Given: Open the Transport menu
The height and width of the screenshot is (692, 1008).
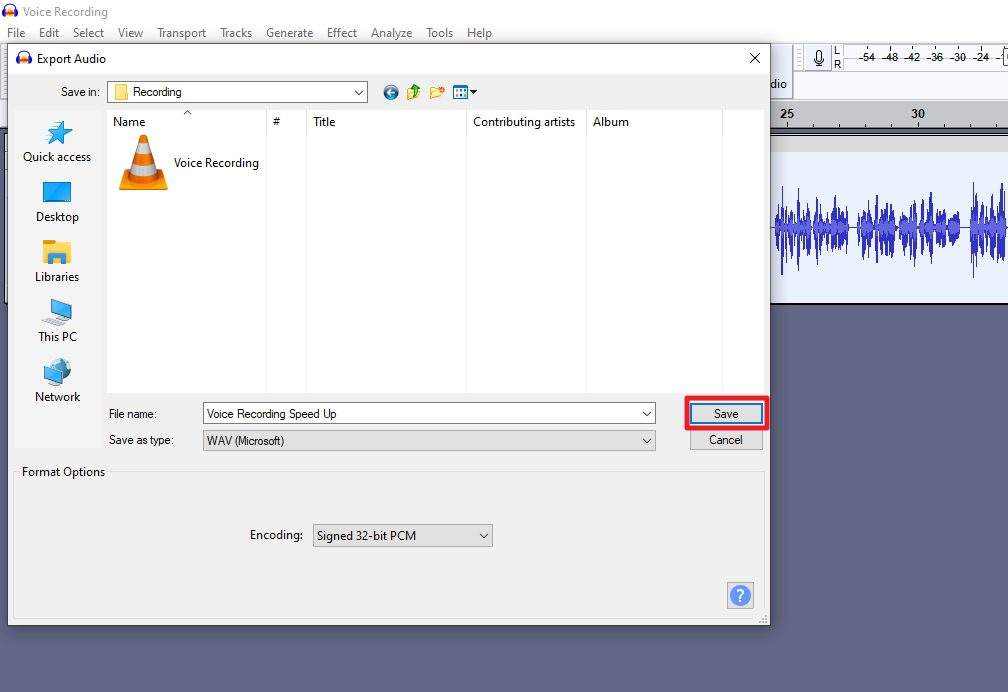Looking at the screenshot, I should coord(181,33).
